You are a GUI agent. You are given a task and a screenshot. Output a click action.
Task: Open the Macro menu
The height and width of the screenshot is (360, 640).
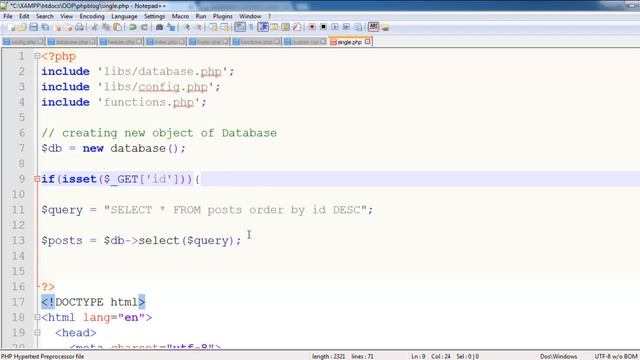[180, 16]
